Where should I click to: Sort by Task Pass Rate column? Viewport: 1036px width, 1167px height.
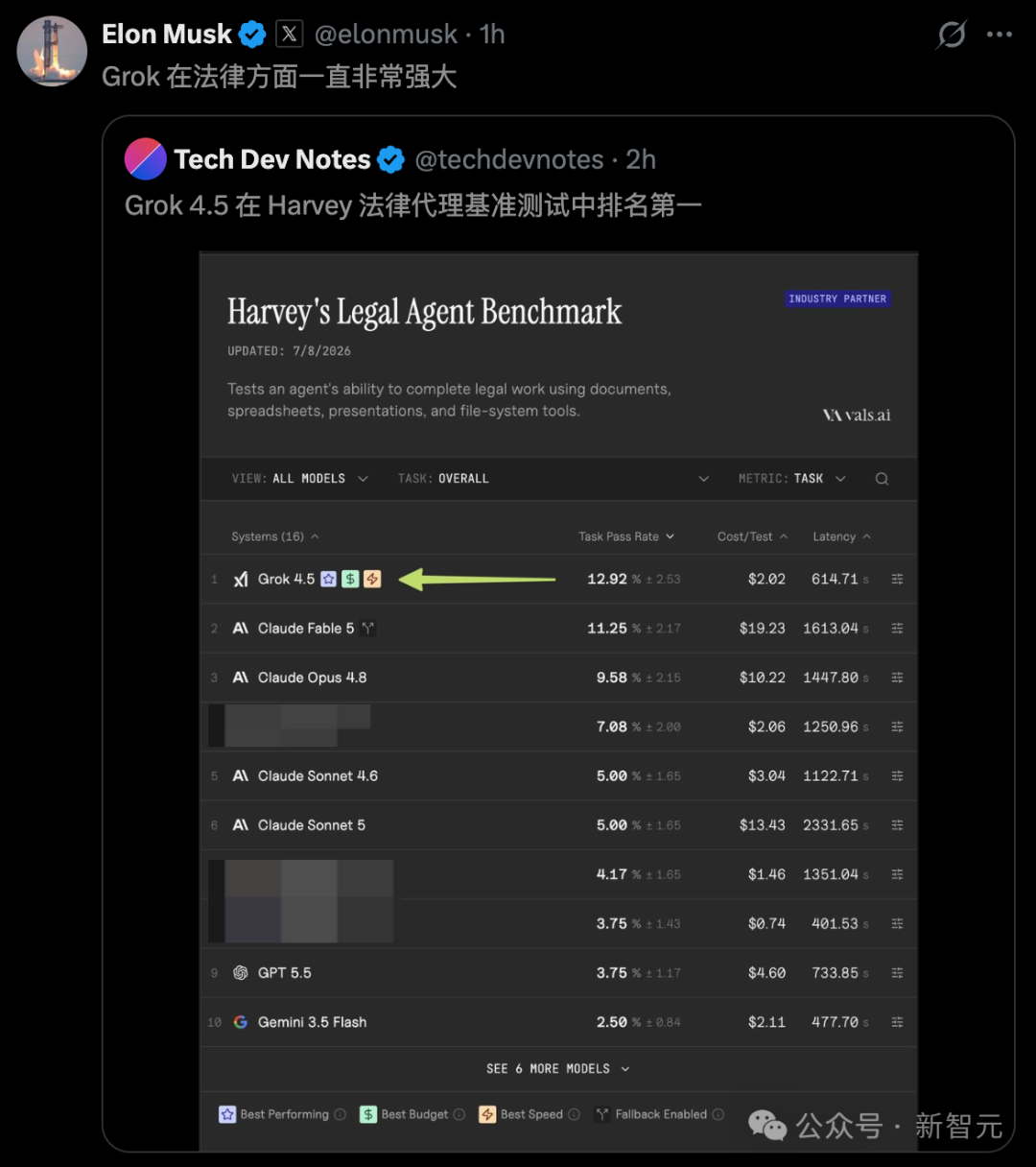tap(626, 536)
